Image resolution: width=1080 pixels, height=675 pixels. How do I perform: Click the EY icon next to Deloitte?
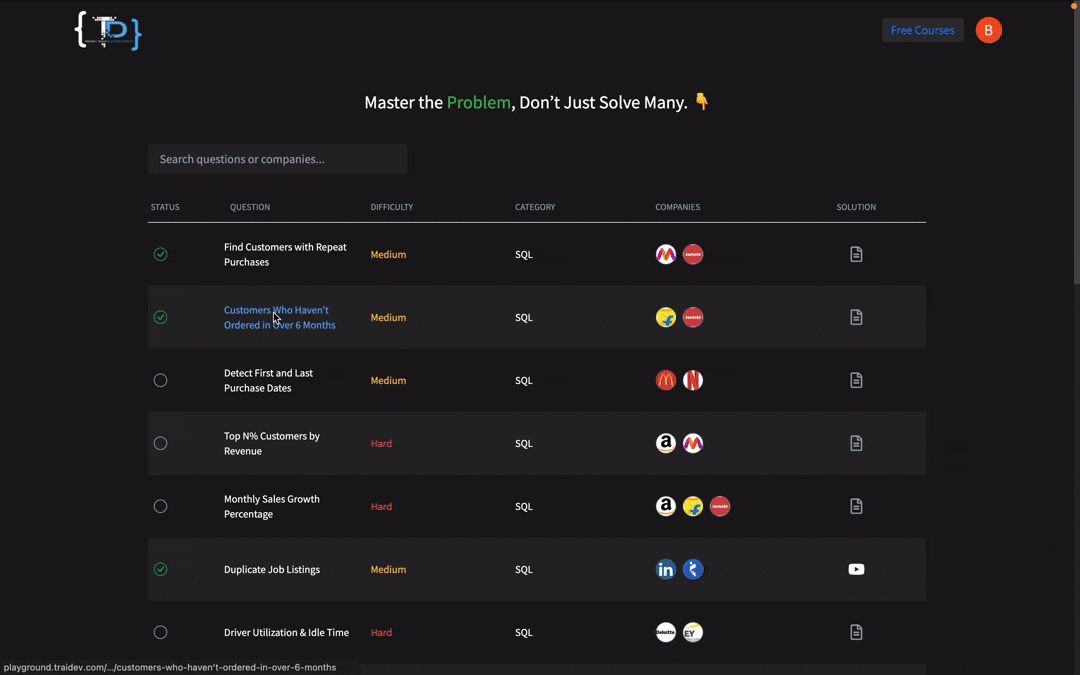click(693, 632)
